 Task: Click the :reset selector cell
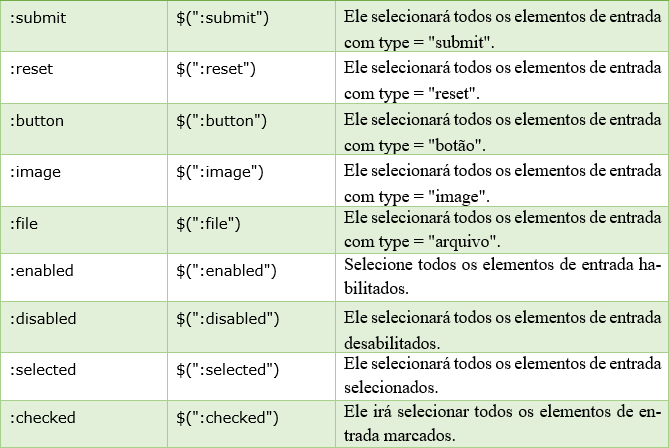[84, 78]
